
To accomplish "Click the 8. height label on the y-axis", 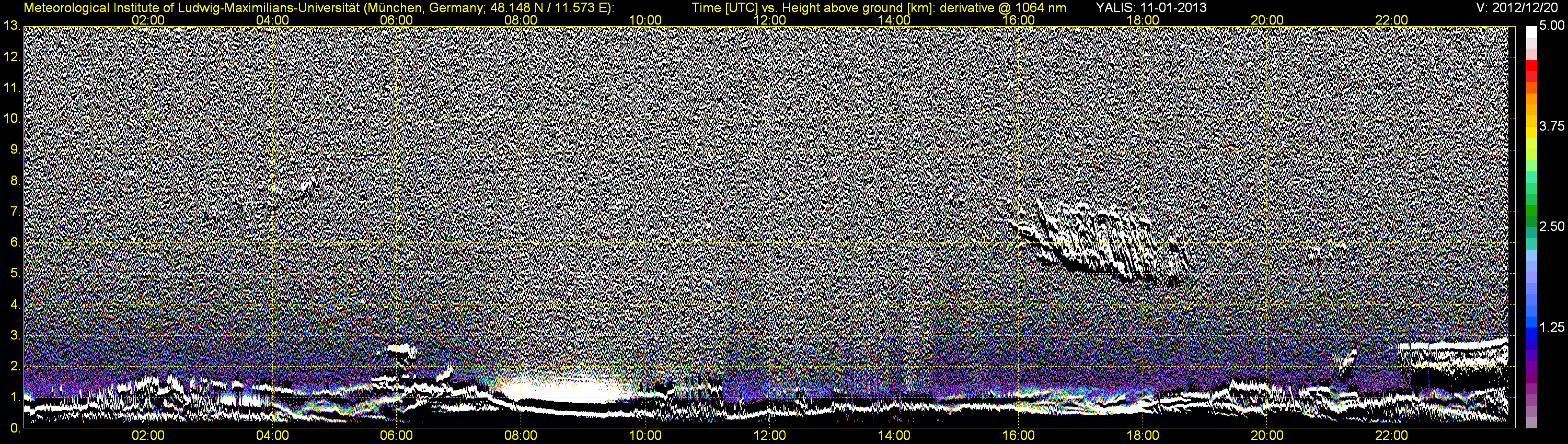I will [15, 181].
